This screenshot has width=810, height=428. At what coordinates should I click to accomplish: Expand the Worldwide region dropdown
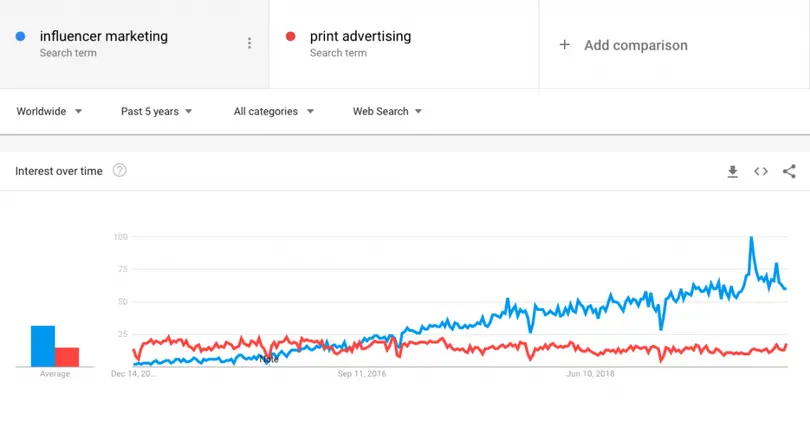pos(49,111)
